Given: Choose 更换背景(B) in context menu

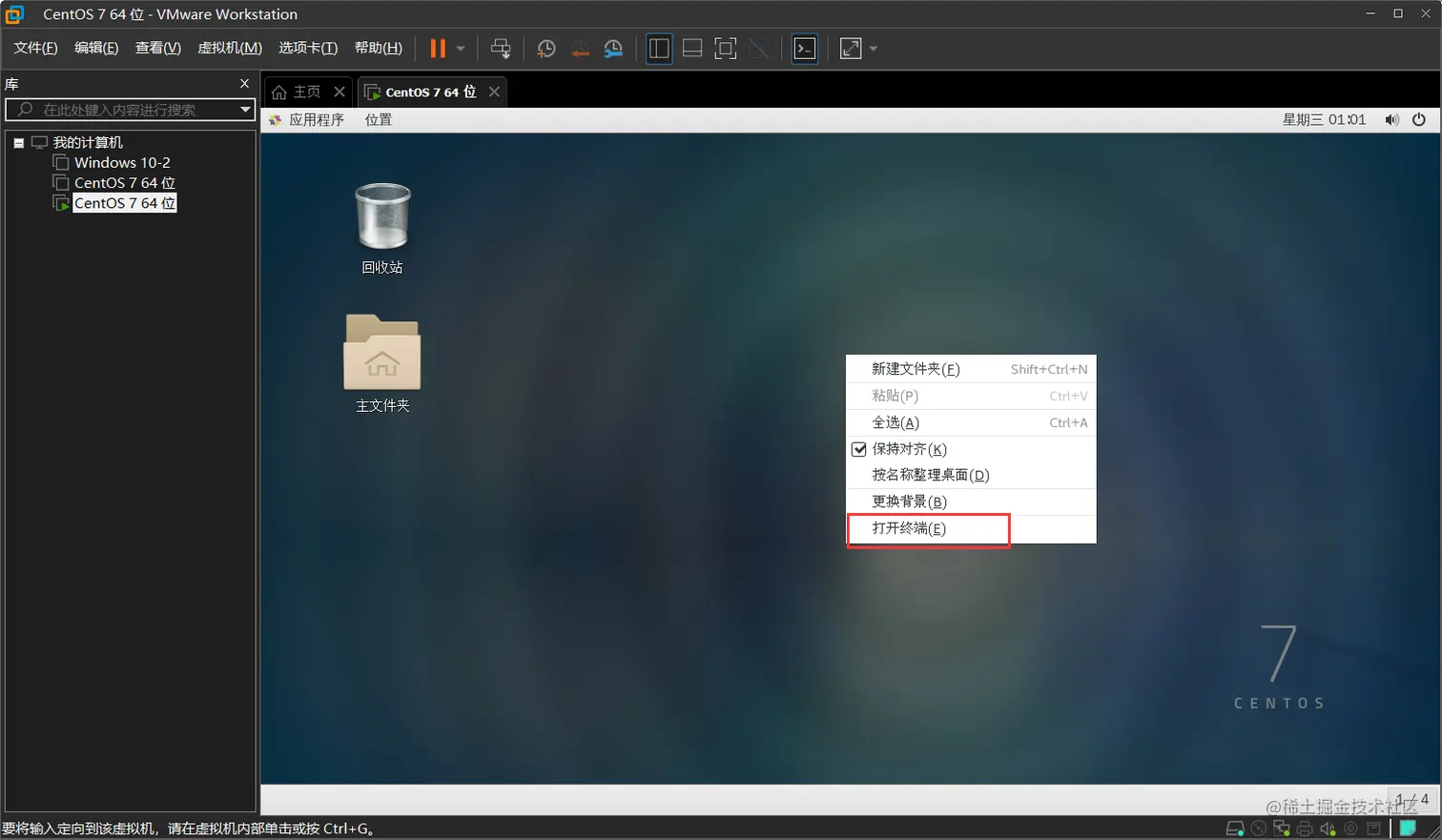Looking at the screenshot, I should (x=971, y=502).
